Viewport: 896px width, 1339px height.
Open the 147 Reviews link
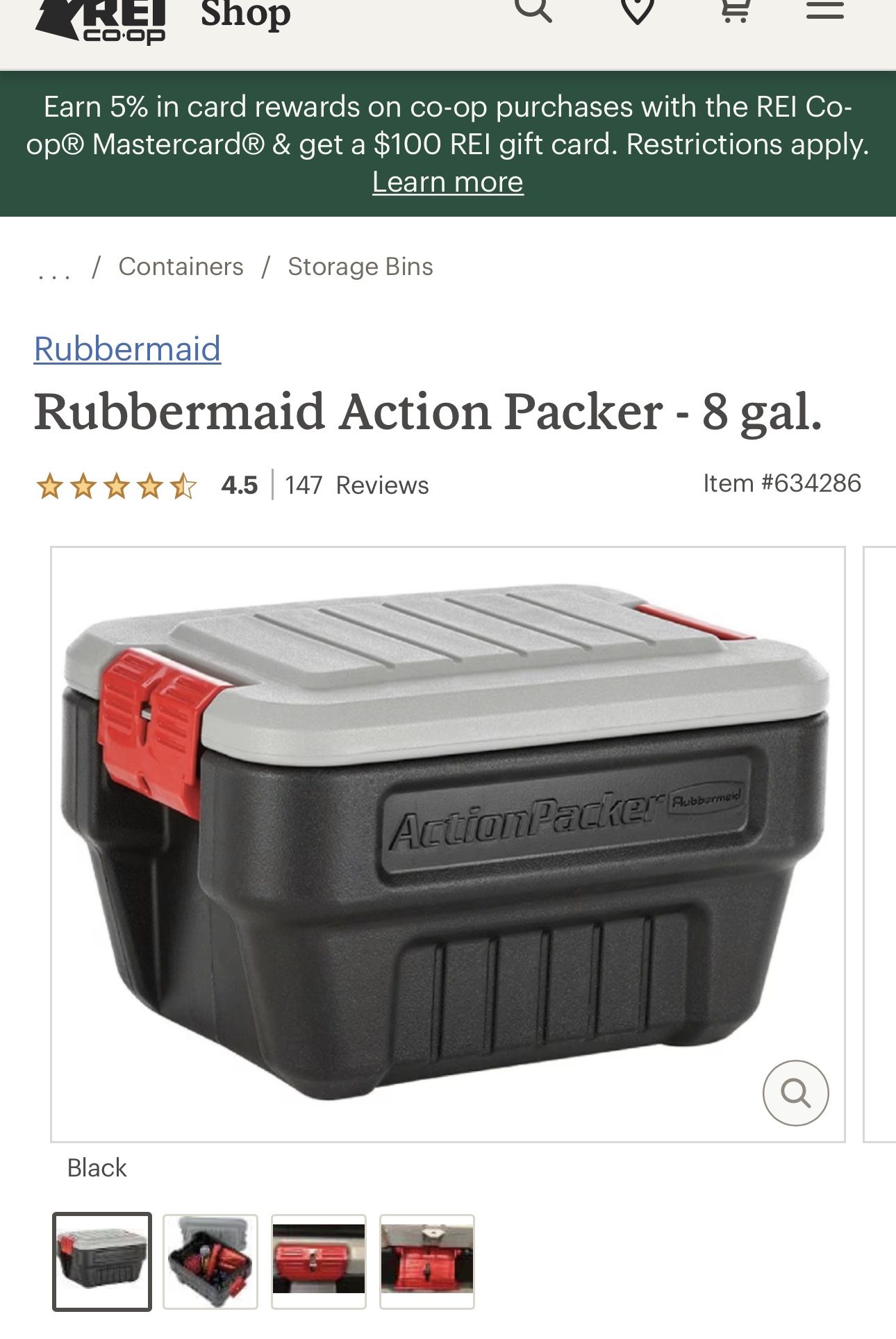coord(356,485)
